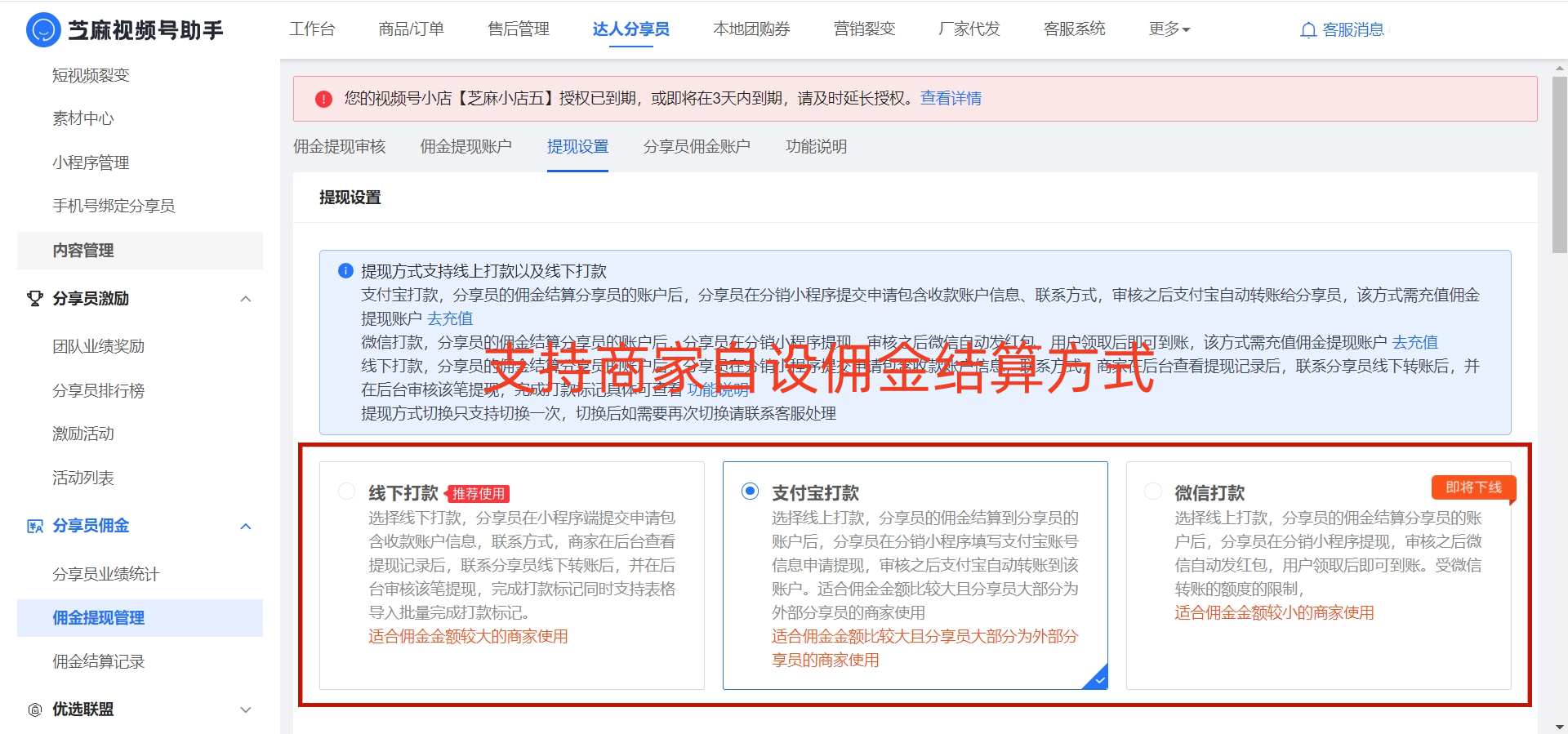Open the 更多 dropdown in the top navigation
Viewport: 1568px width, 734px height.
pyautogui.click(x=1169, y=29)
